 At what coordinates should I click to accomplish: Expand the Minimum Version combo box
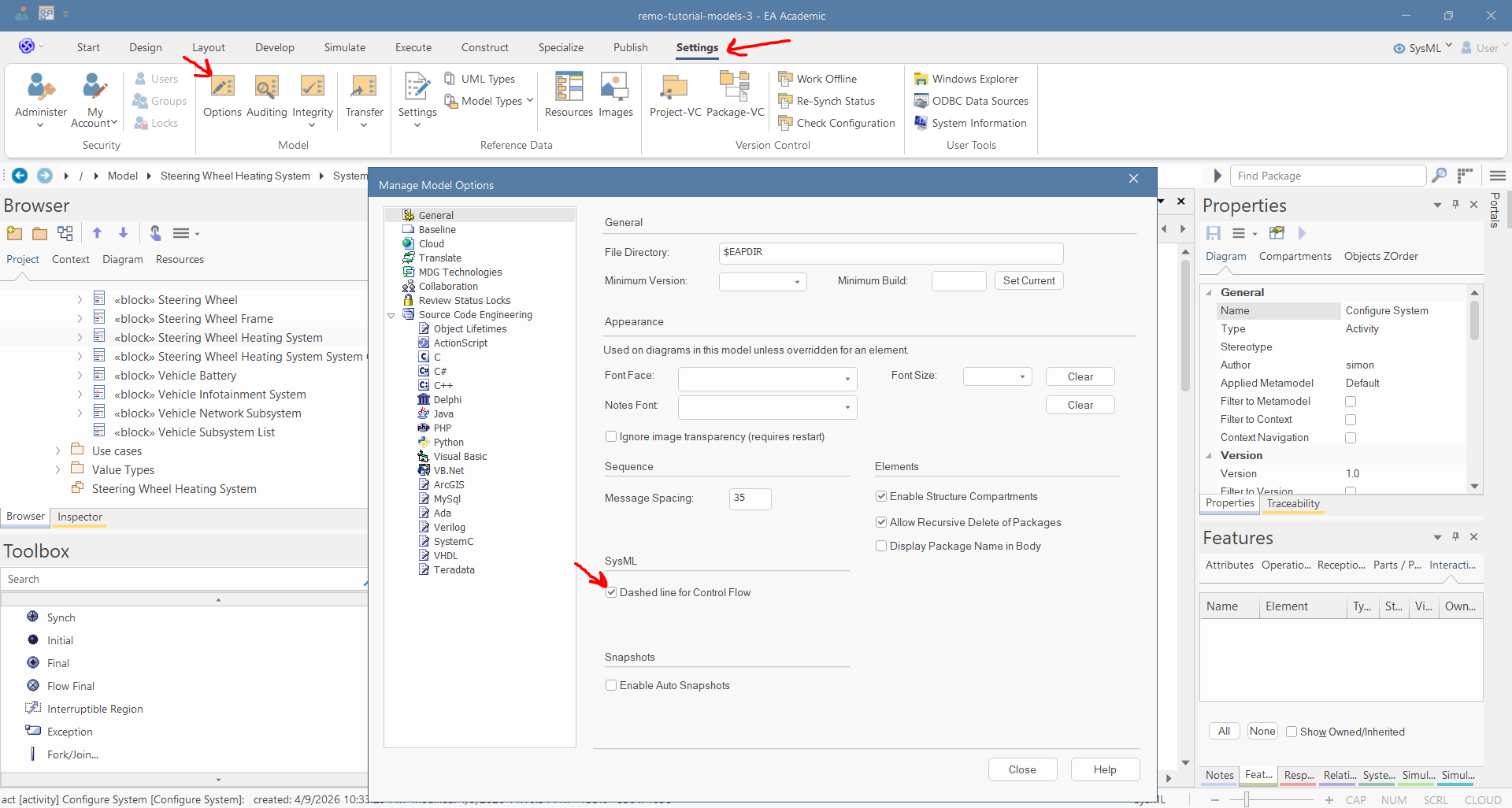click(x=797, y=282)
